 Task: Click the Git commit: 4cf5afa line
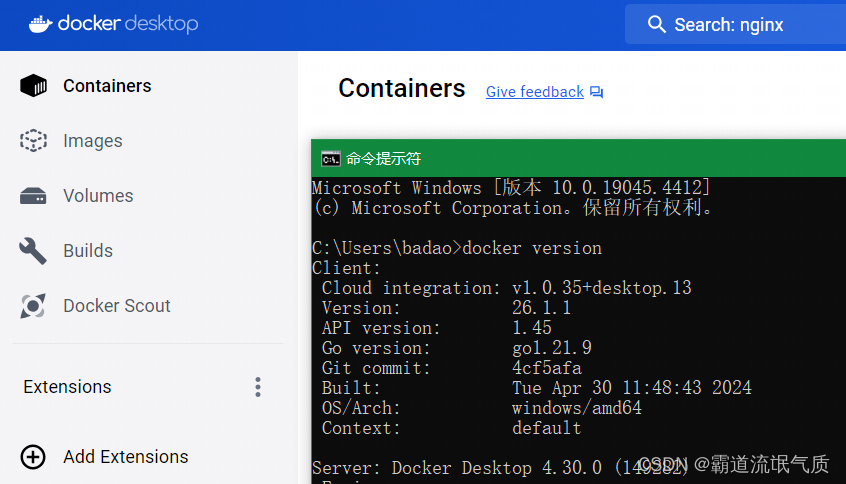[452, 368]
